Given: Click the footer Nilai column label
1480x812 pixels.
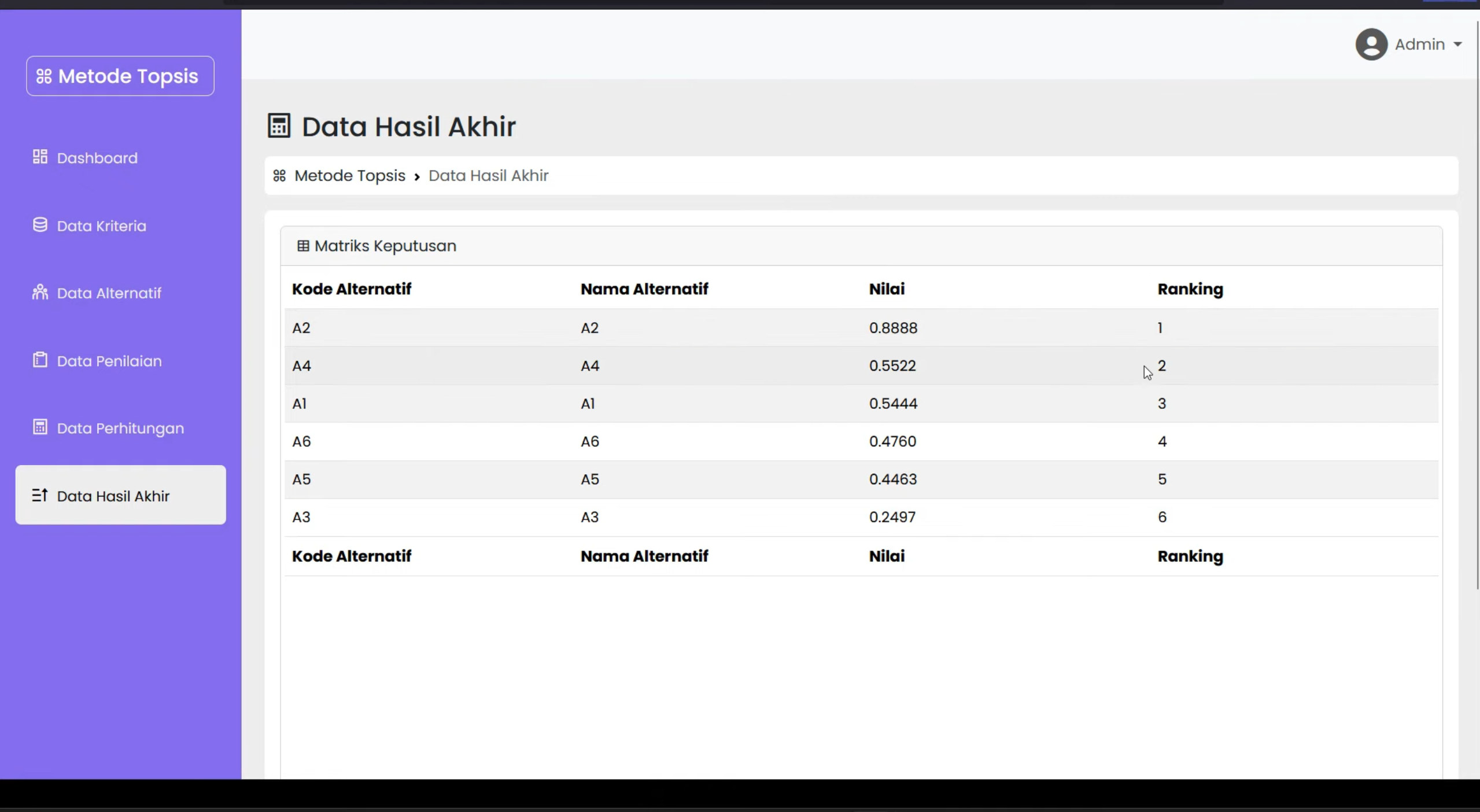Looking at the screenshot, I should click(x=887, y=556).
